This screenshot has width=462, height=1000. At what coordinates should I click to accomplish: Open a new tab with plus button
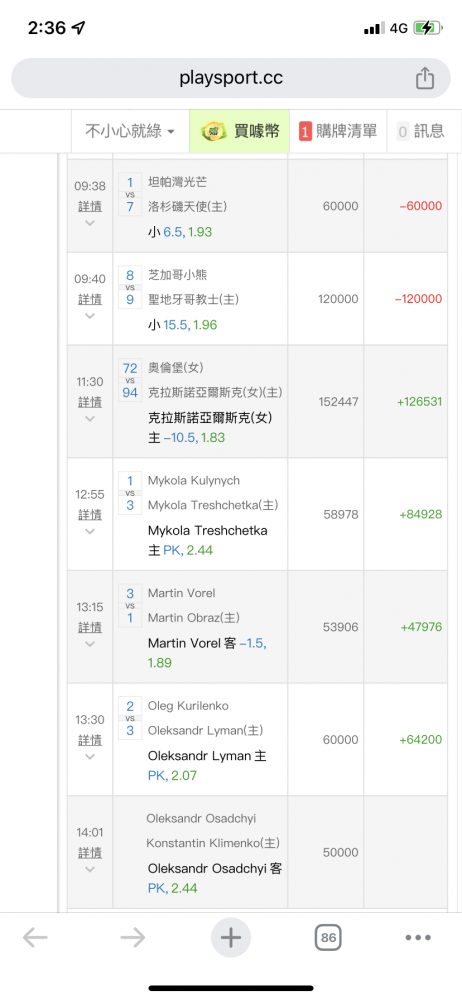click(231, 938)
